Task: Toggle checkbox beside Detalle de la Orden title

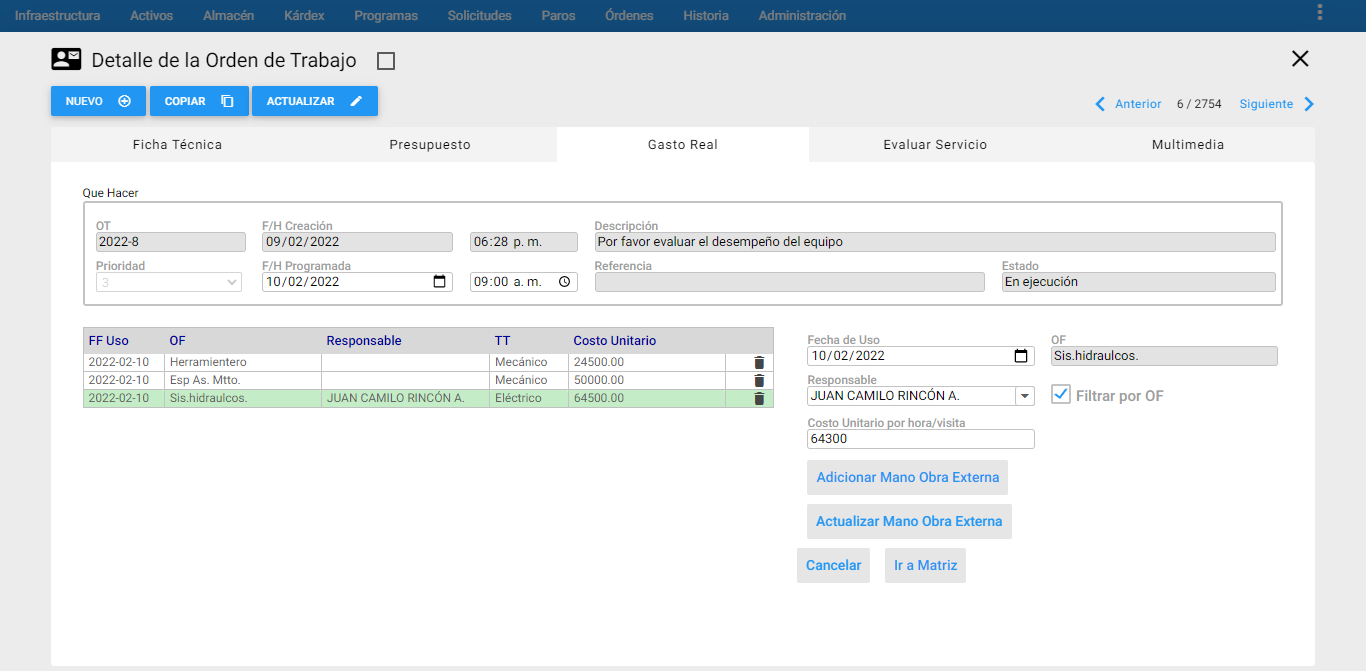Action: (386, 61)
